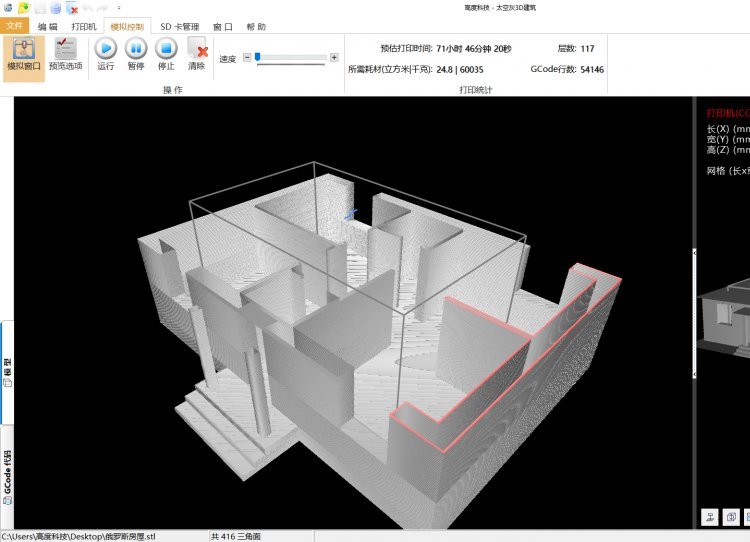Switch to the 打印机 printer tab
750x542 pixels.
[x=84, y=27]
